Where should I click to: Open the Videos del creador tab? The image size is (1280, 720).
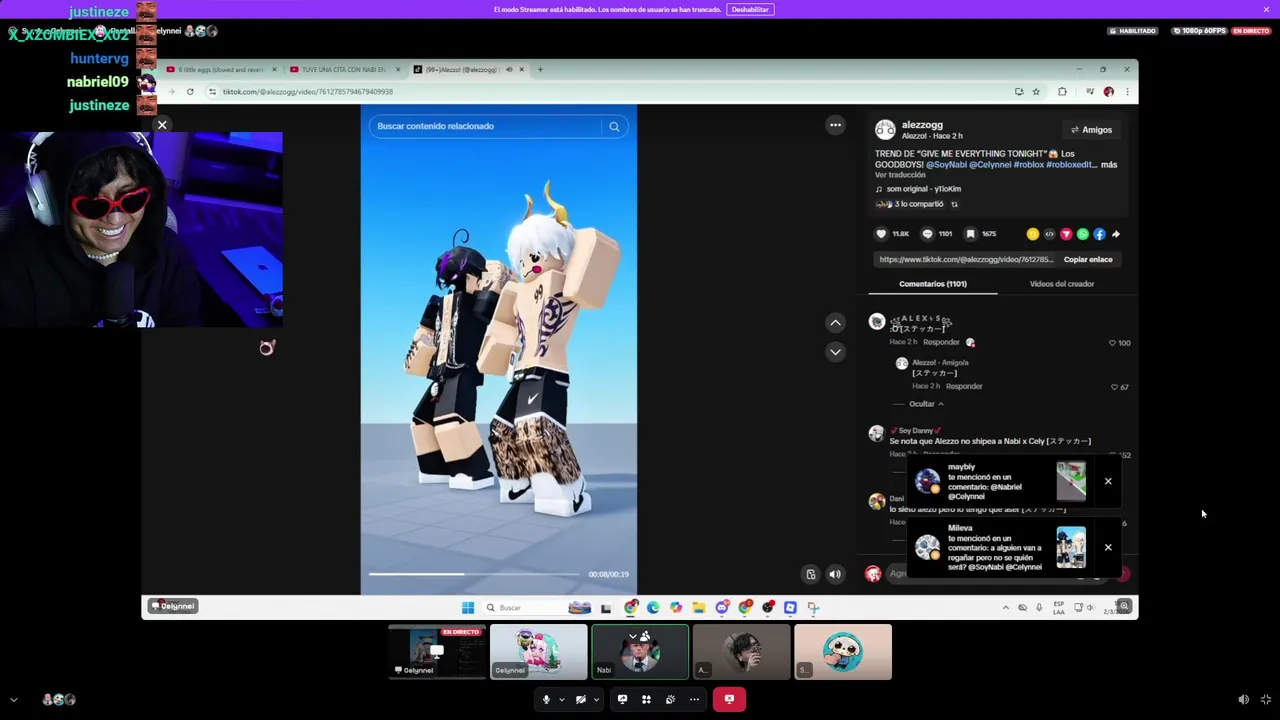pyautogui.click(x=1062, y=284)
